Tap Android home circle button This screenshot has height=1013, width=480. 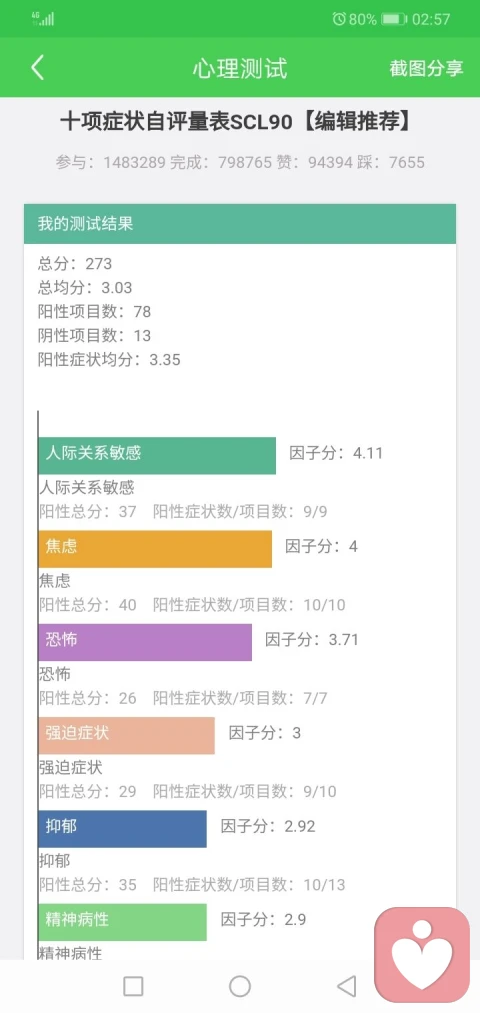coord(240,987)
